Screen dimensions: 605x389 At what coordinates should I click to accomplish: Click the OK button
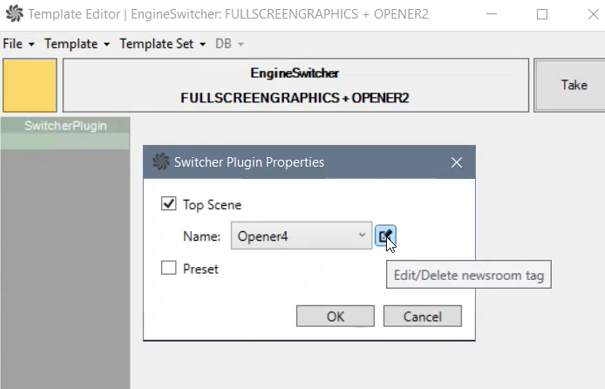[x=335, y=316]
